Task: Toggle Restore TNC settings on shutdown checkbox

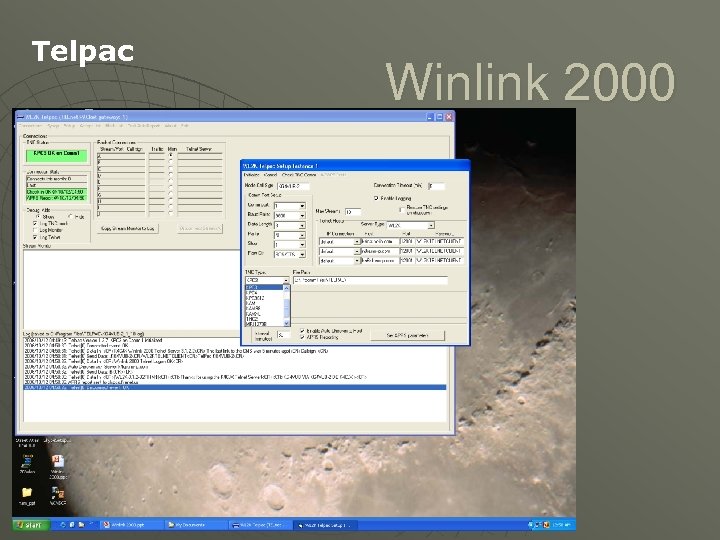Action: pos(402,209)
